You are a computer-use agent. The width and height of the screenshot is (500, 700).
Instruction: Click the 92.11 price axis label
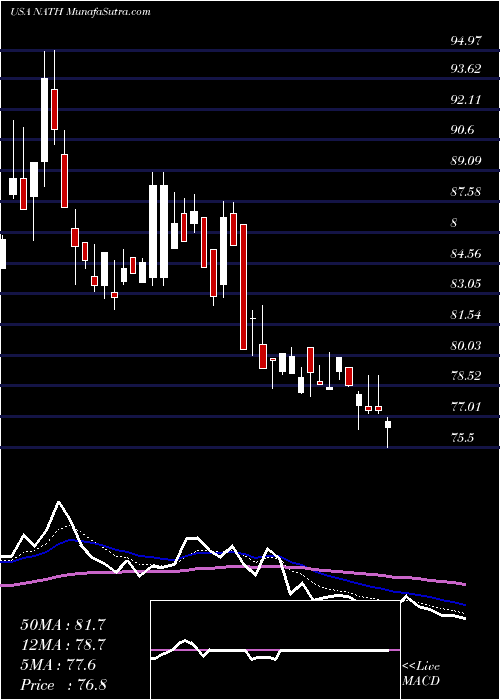(x=466, y=100)
